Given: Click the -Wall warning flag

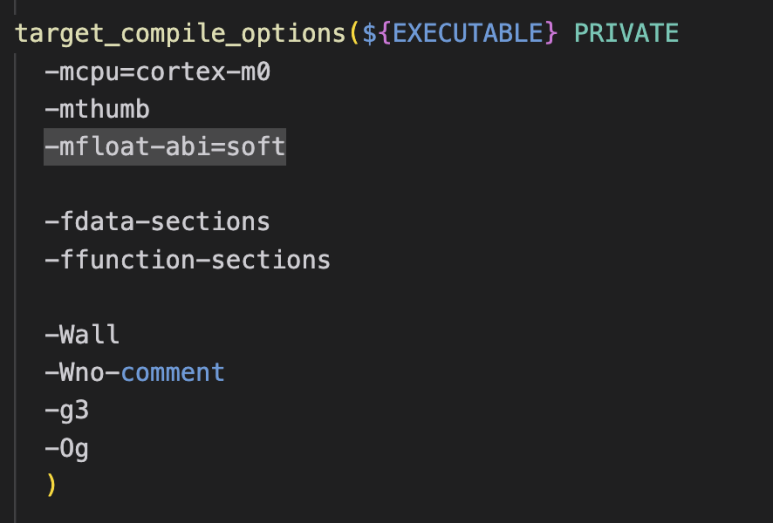Looking at the screenshot, I should 82,335.
